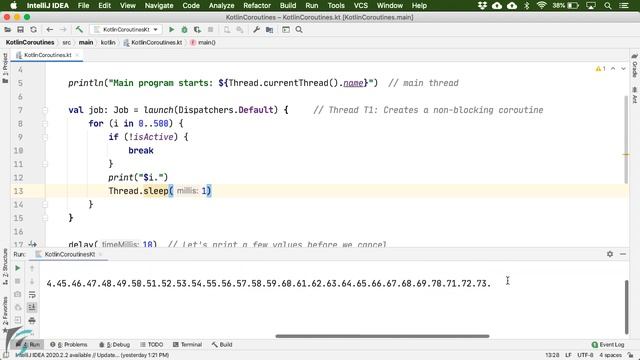Open the Project tool window stripe
The width and height of the screenshot is (640, 360).
tap(5, 68)
